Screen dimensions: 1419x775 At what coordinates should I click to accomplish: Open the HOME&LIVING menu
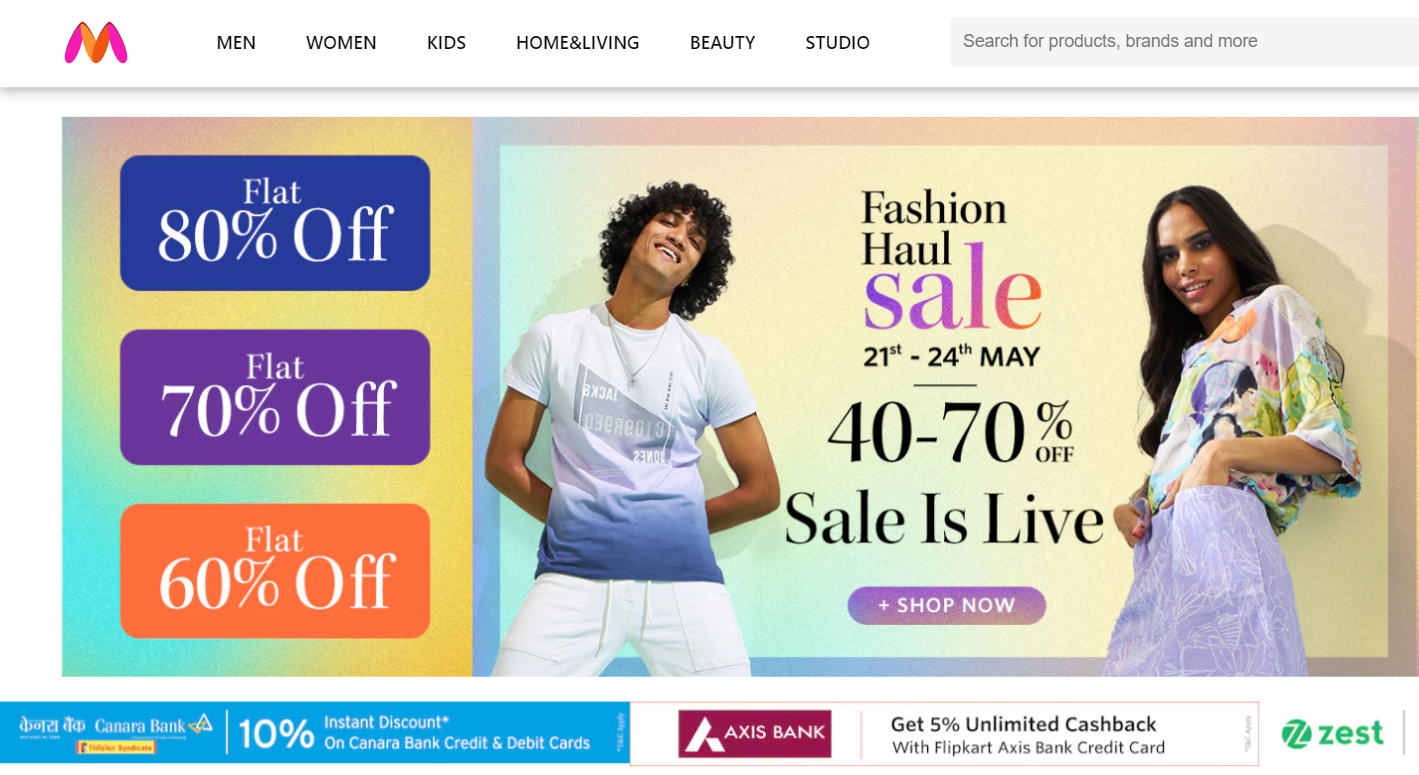point(577,42)
